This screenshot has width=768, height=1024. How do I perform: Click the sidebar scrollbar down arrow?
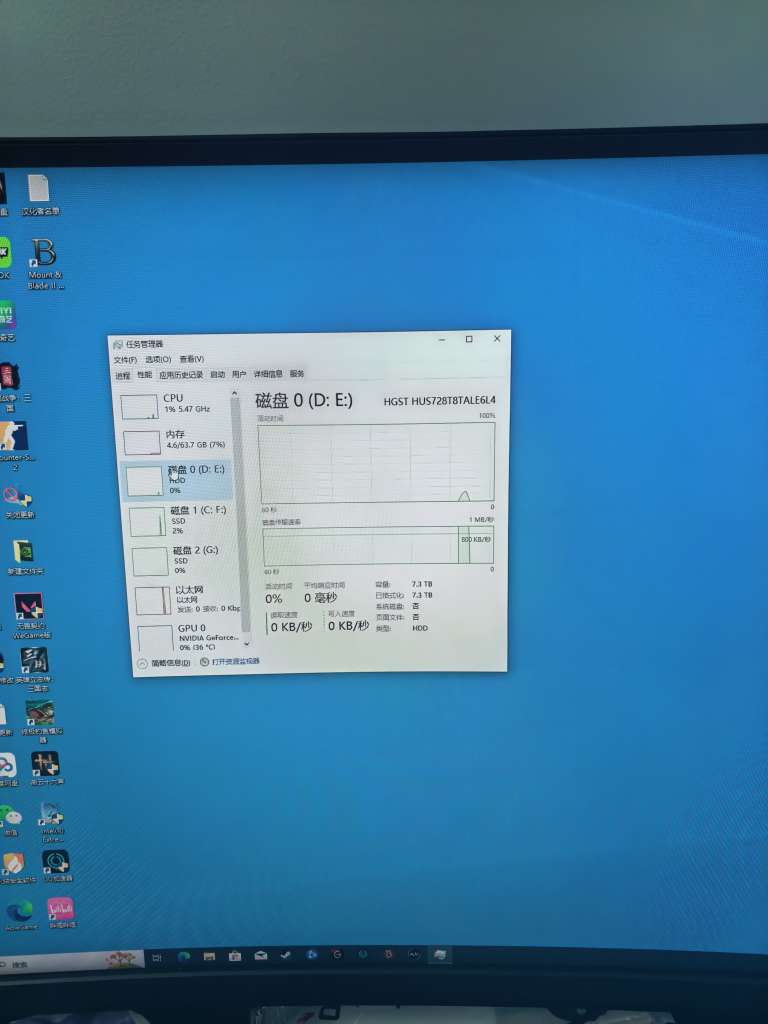pos(246,643)
